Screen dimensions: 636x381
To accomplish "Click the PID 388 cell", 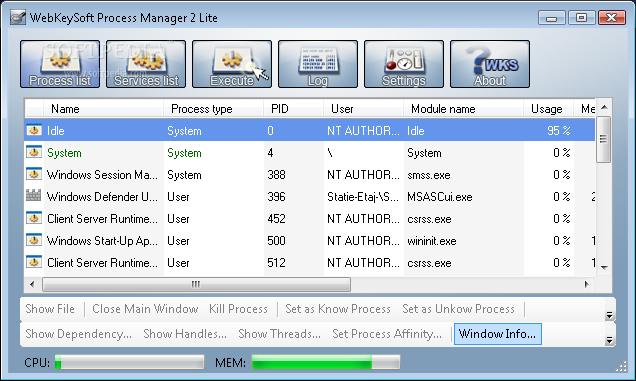I will (276, 175).
